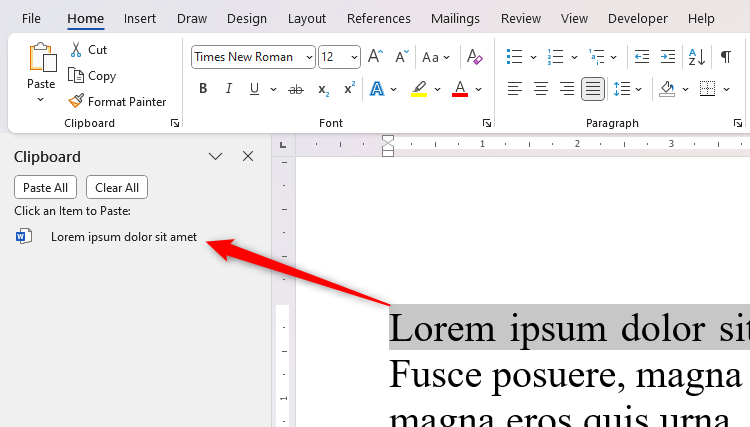Image resolution: width=750 pixels, height=427 pixels.
Task: Open underline style dropdown arrow
Action: [x=273, y=89]
